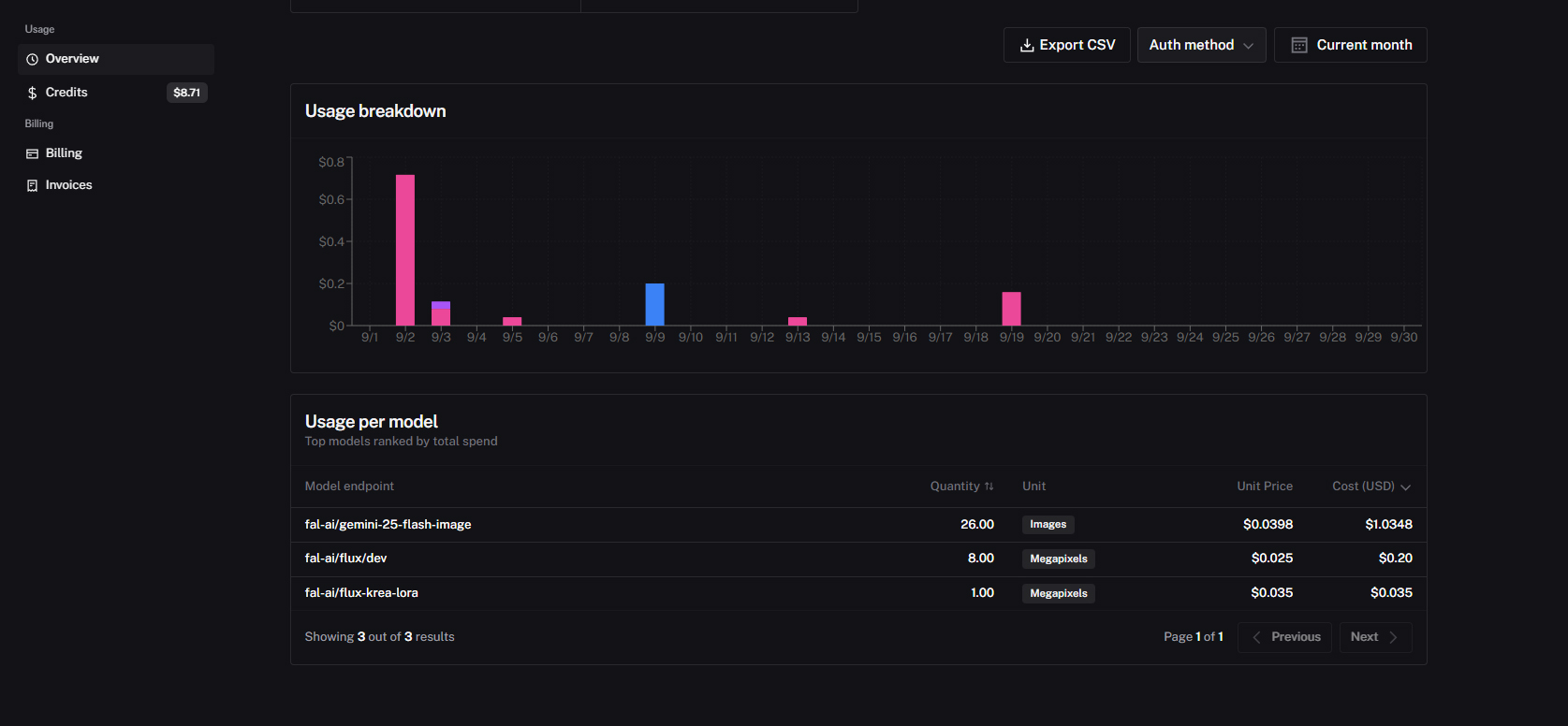Viewport: 1568px width, 726px height.
Task: Open the fal-ai/flux/dev model row
Action: click(345, 559)
